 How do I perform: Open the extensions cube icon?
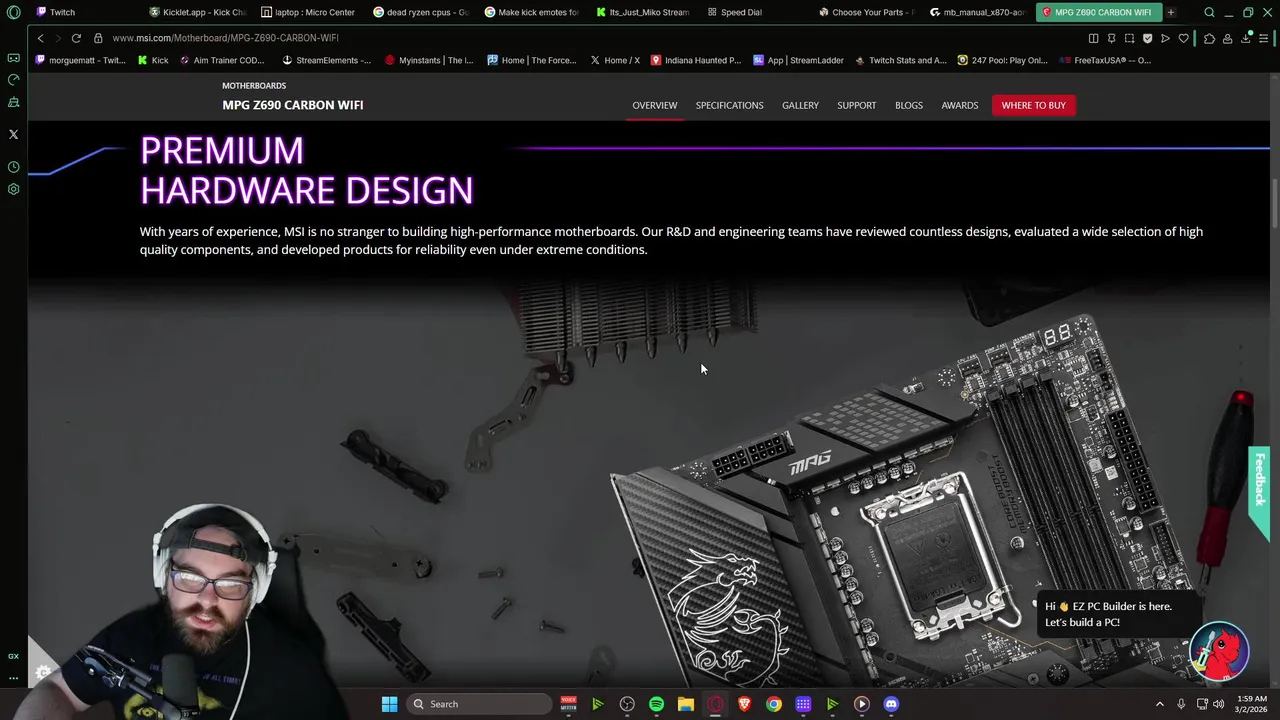tap(1209, 38)
